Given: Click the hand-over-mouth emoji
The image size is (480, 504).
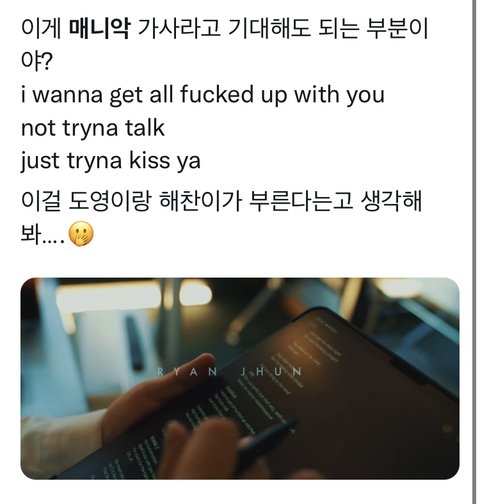Looking at the screenshot, I should coord(81,234).
